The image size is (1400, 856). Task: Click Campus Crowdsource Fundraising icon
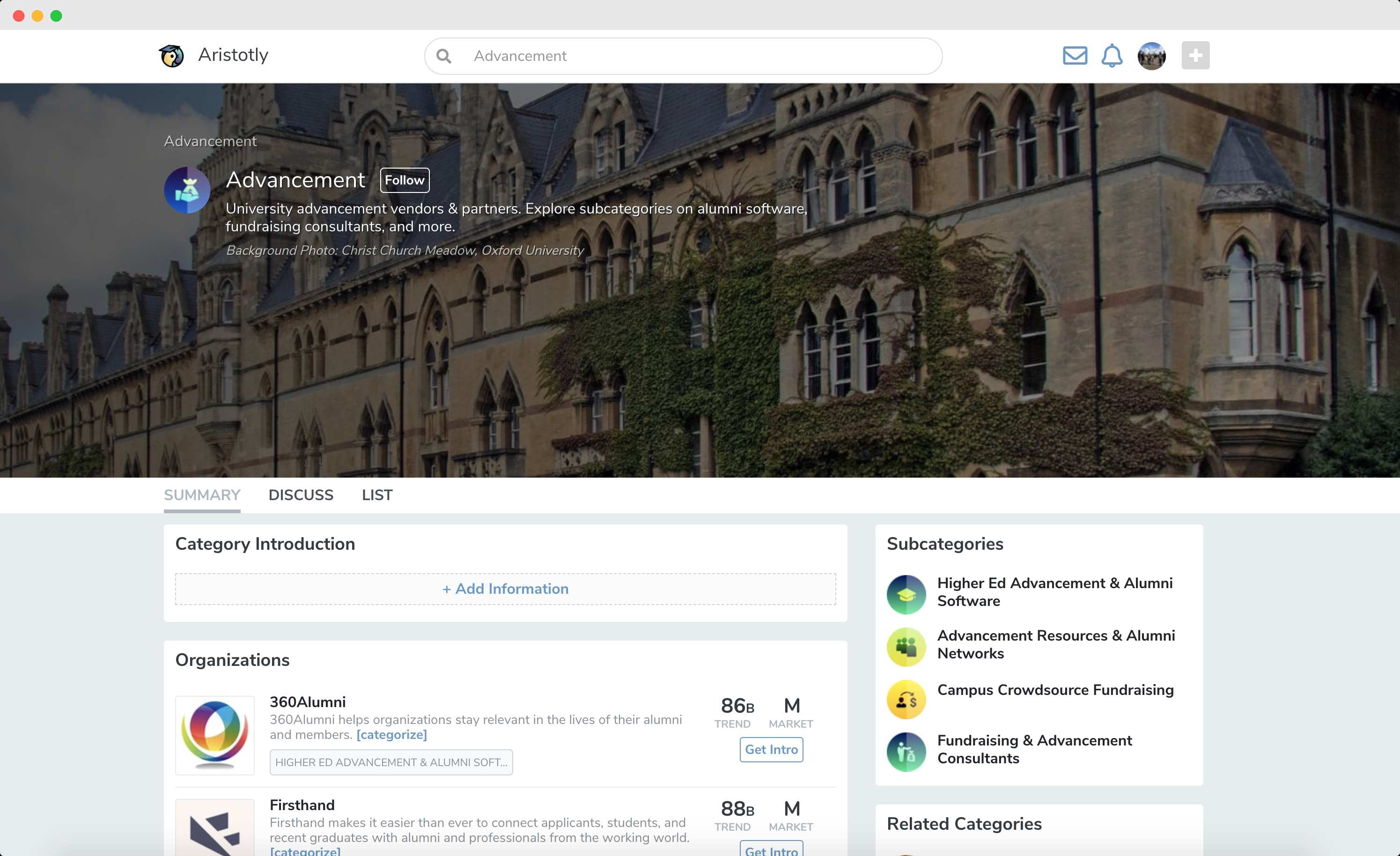[x=906, y=699]
